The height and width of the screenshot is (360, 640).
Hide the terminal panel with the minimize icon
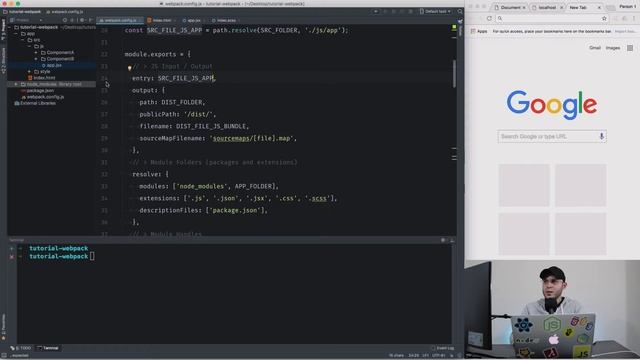(x=452, y=240)
